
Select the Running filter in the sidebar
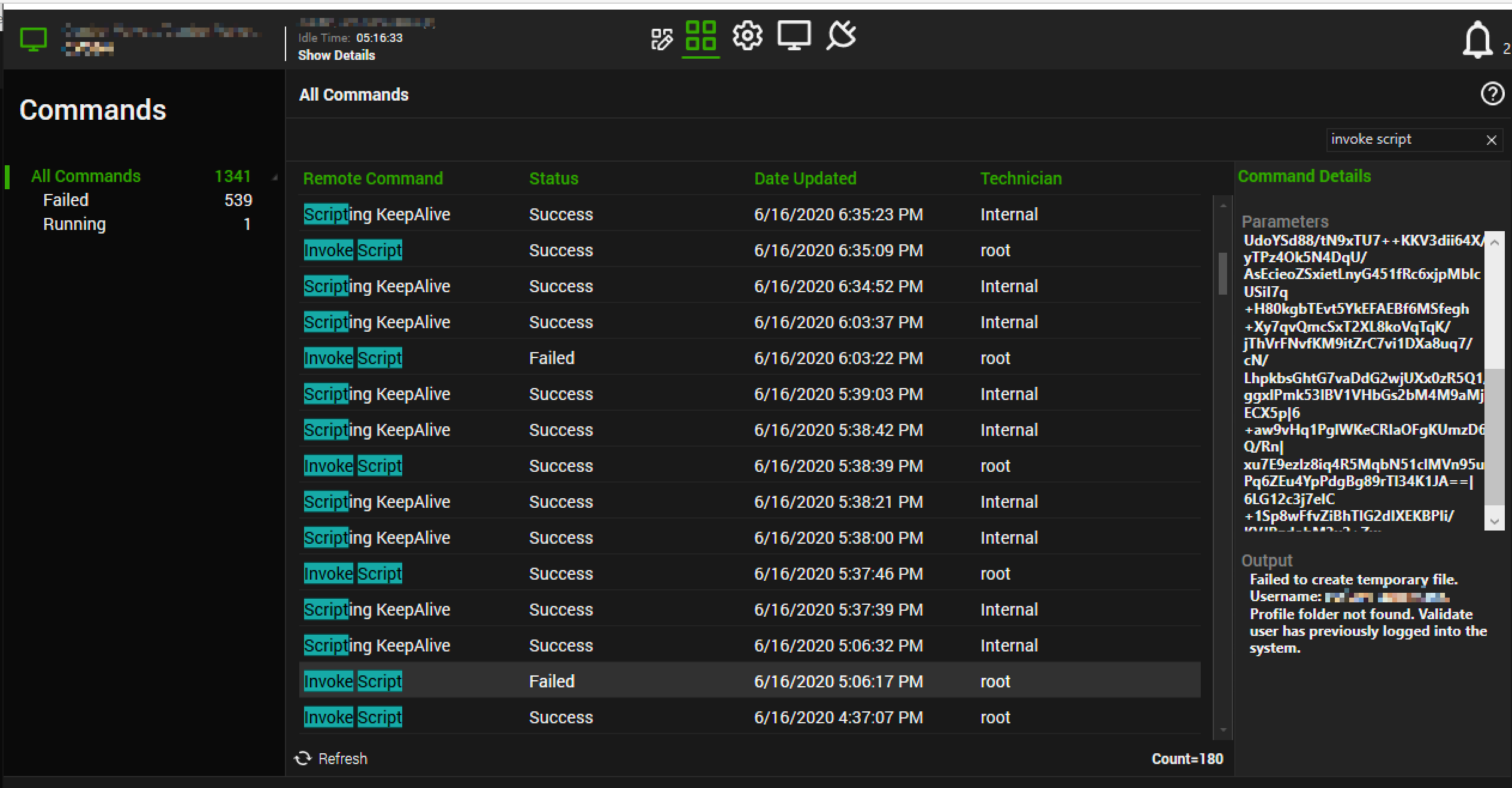tap(74, 223)
